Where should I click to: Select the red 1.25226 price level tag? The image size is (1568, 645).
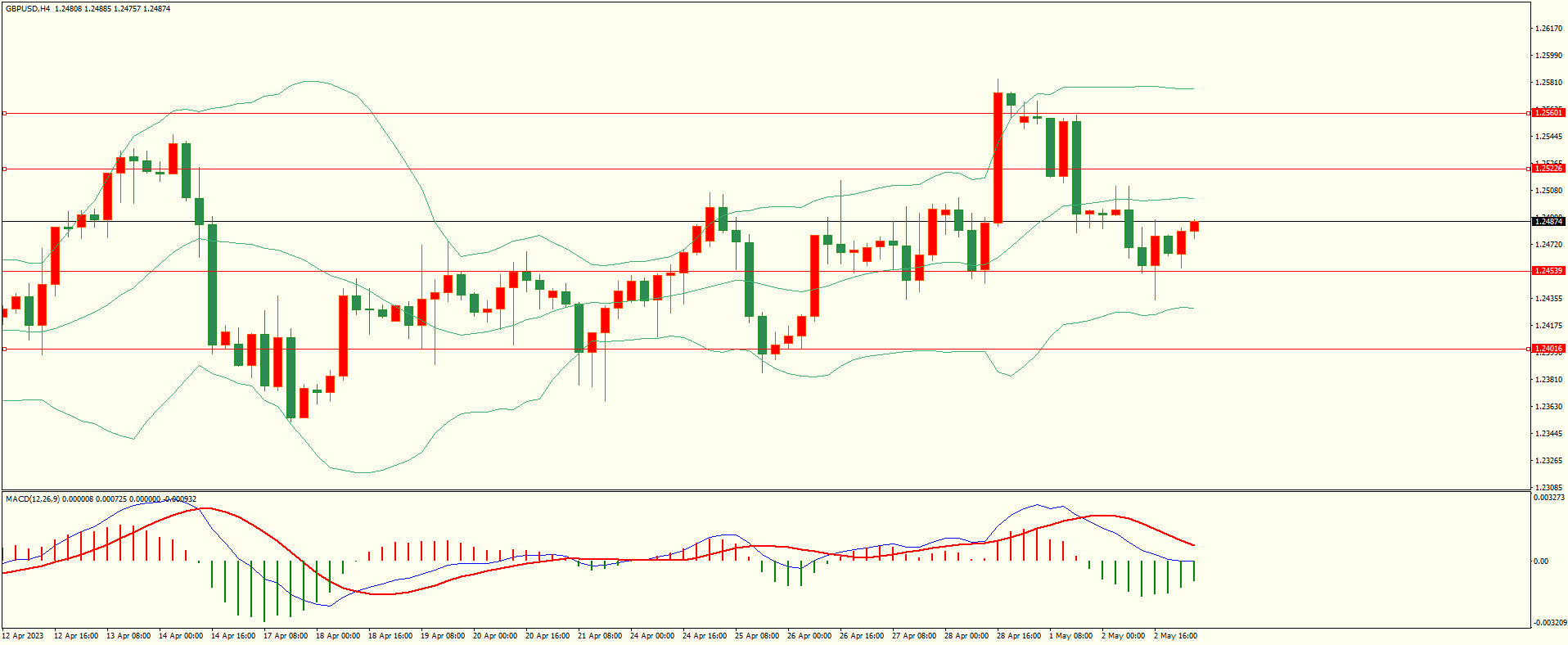[x=1548, y=169]
